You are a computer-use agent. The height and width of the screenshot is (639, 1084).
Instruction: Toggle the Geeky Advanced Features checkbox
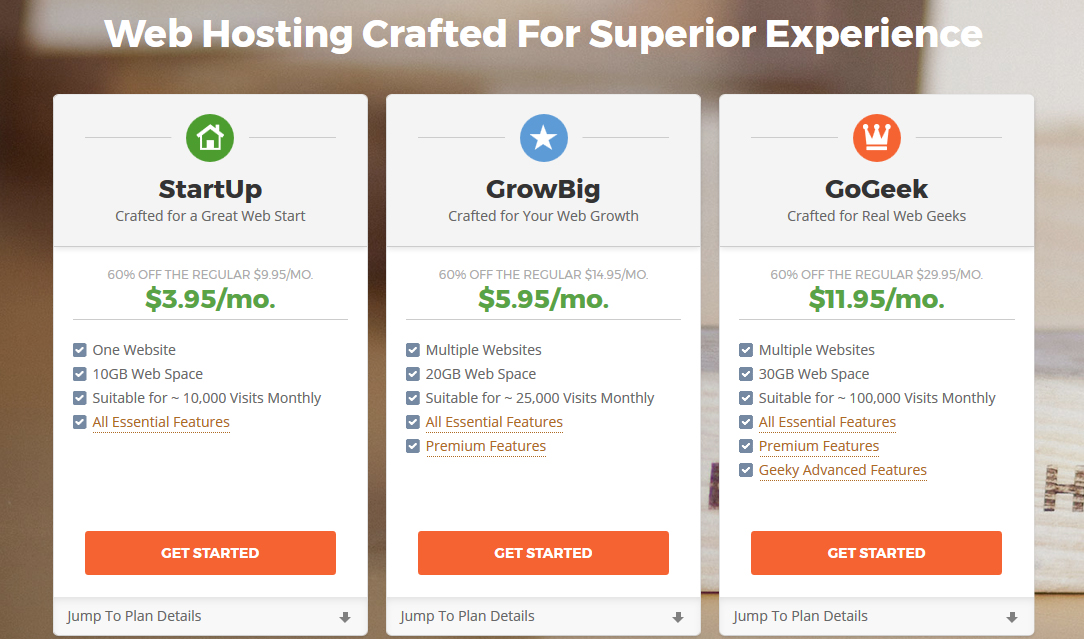746,470
